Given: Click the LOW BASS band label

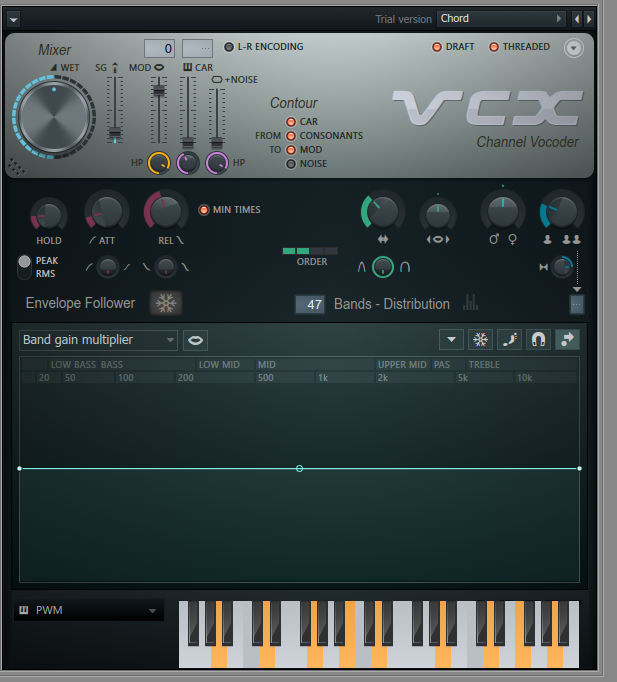Looking at the screenshot, I should click(73, 364).
